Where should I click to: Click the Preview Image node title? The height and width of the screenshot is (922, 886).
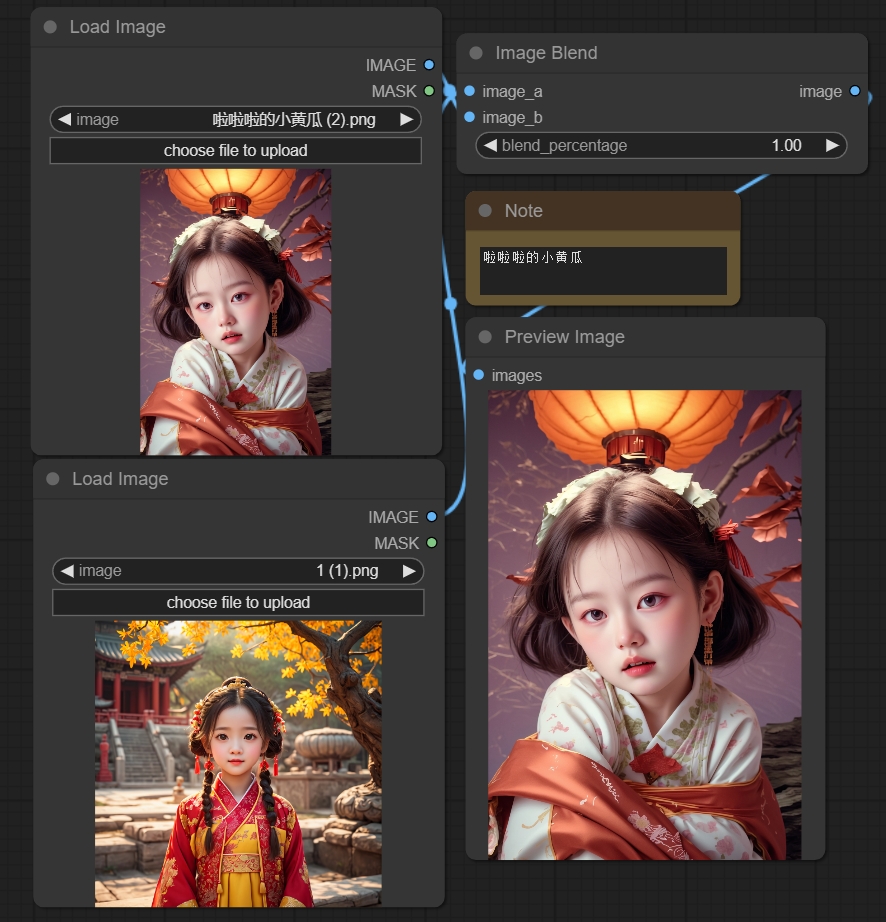coord(564,337)
